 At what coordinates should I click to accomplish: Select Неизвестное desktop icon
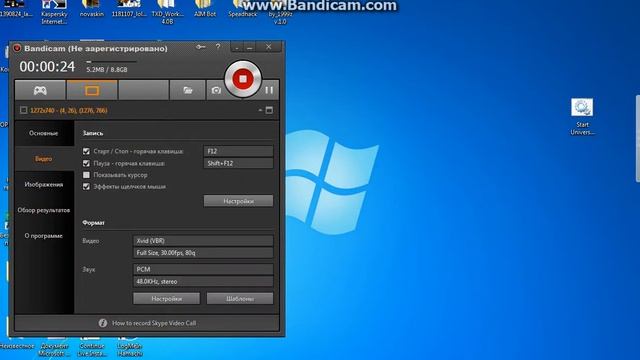point(17,343)
